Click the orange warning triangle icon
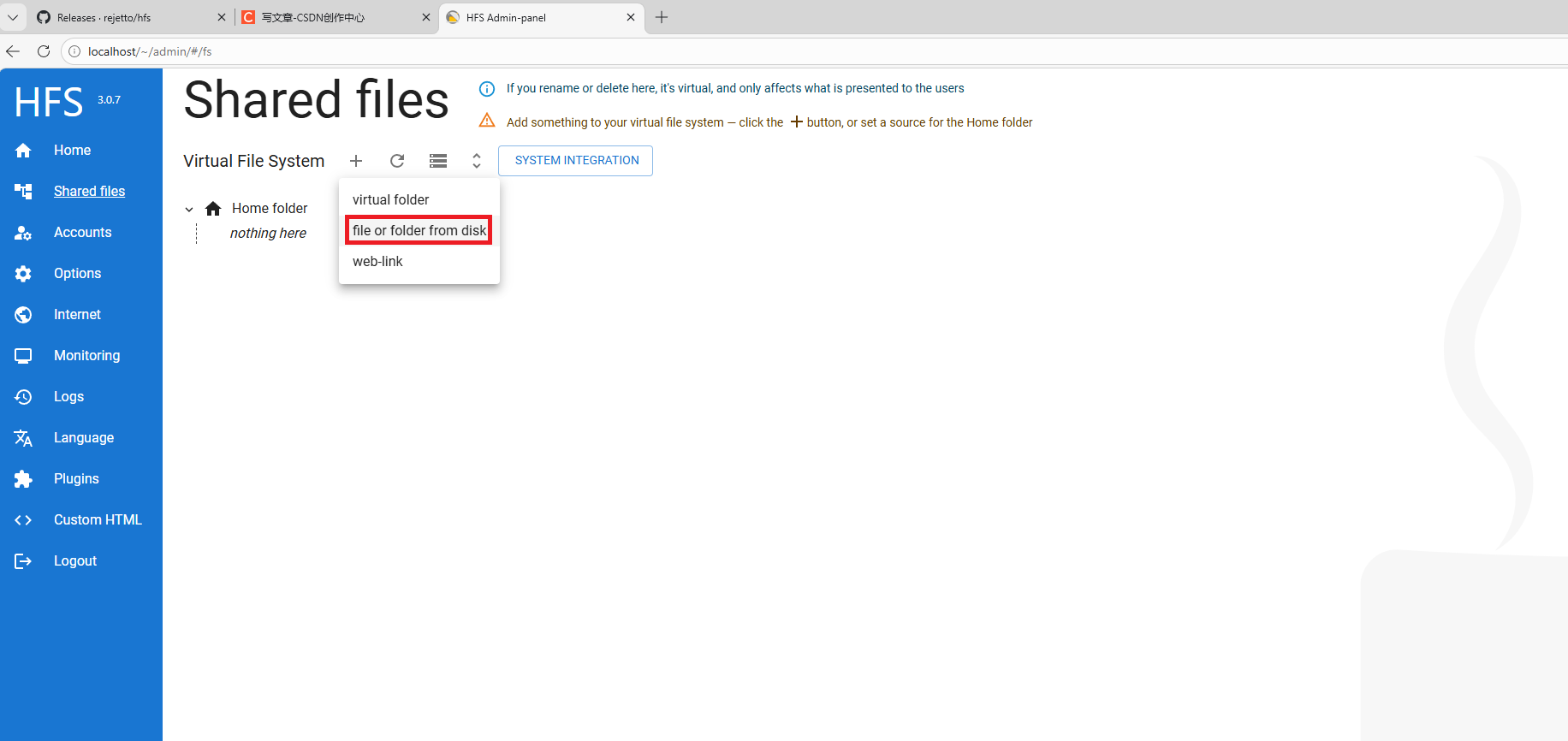 487,121
